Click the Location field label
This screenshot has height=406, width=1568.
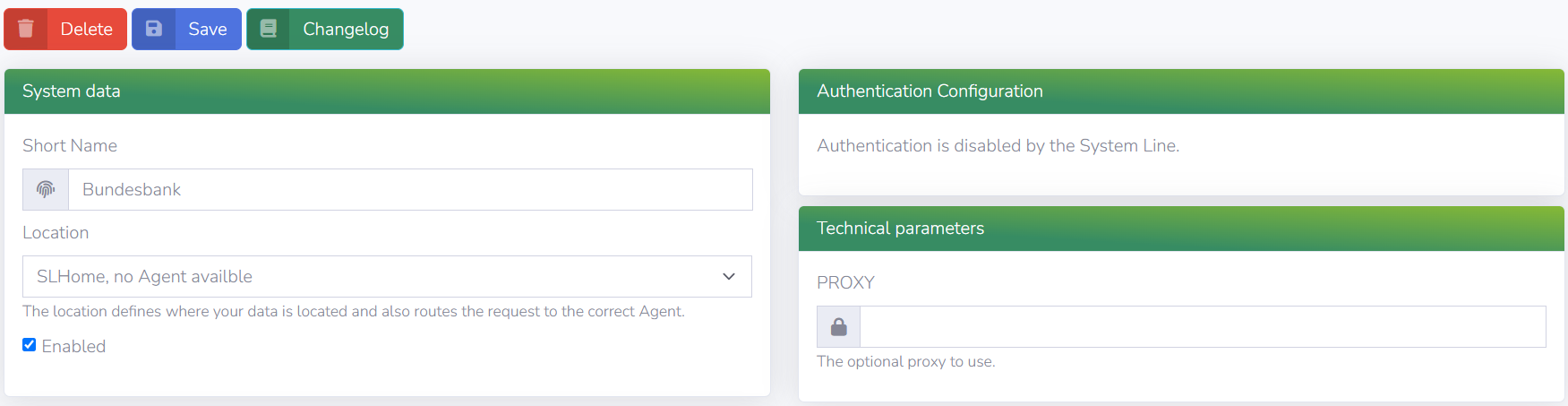pos(56,233)
